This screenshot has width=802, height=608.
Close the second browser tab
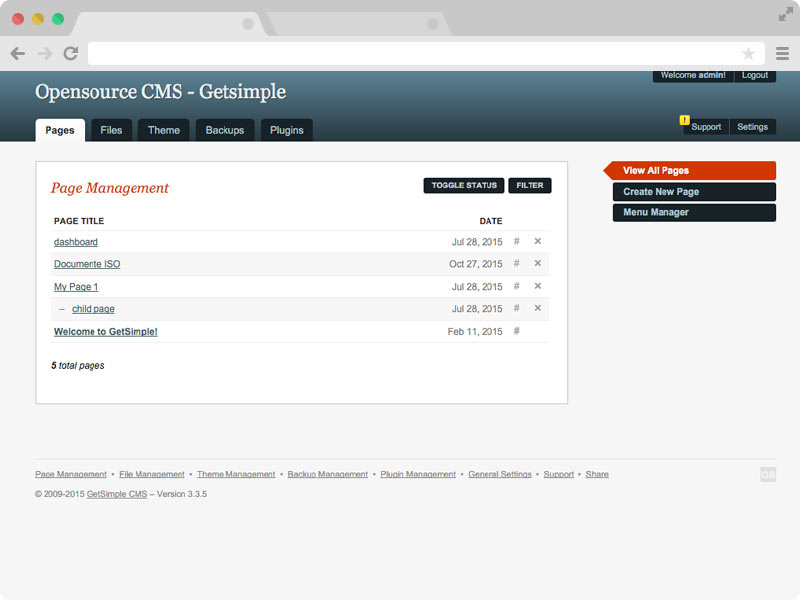tap(433, 24)
